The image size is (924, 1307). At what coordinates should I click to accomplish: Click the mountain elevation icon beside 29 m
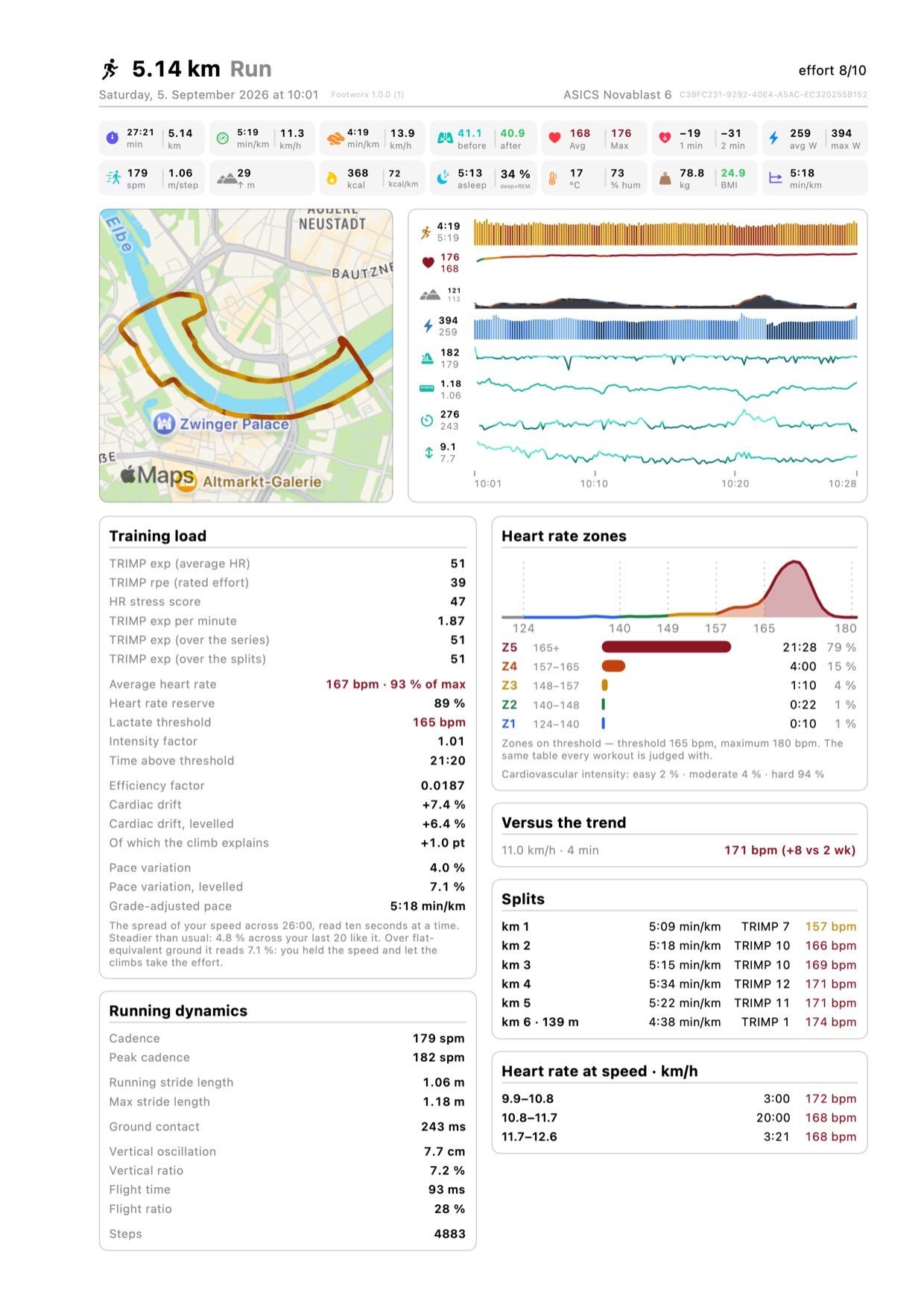pos(227,178)
